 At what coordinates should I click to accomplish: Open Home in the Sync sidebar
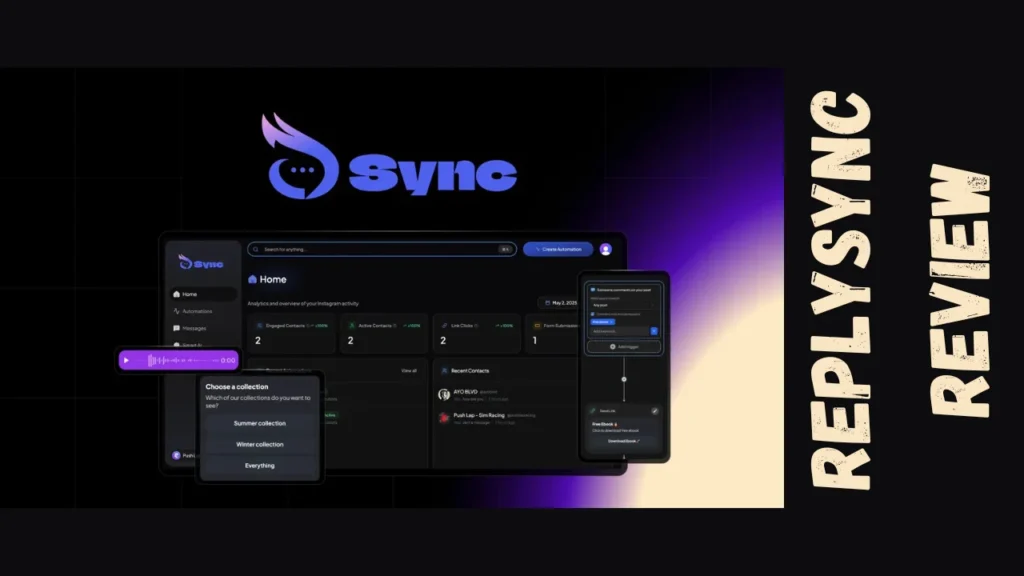point(202,294)
